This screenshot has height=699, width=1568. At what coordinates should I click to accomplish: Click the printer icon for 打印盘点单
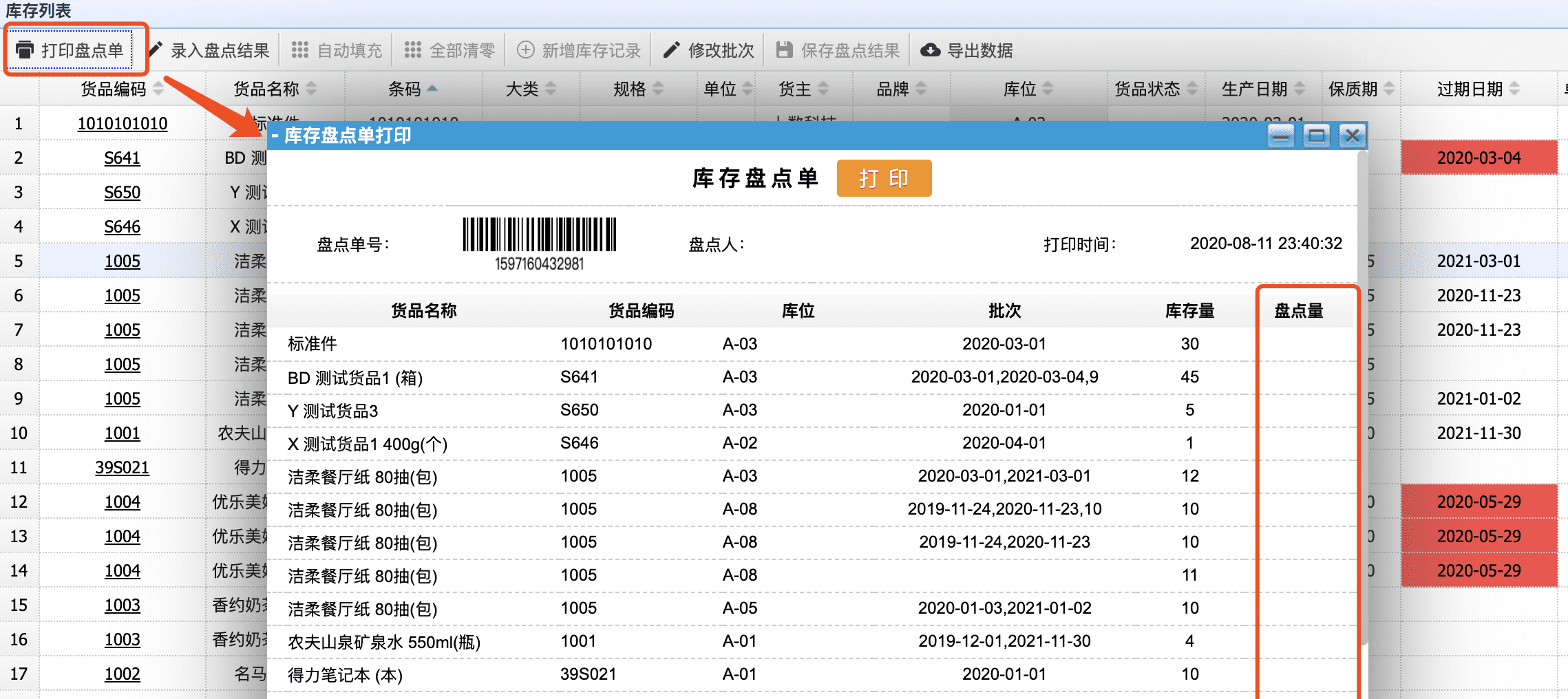tap(25, 50)
